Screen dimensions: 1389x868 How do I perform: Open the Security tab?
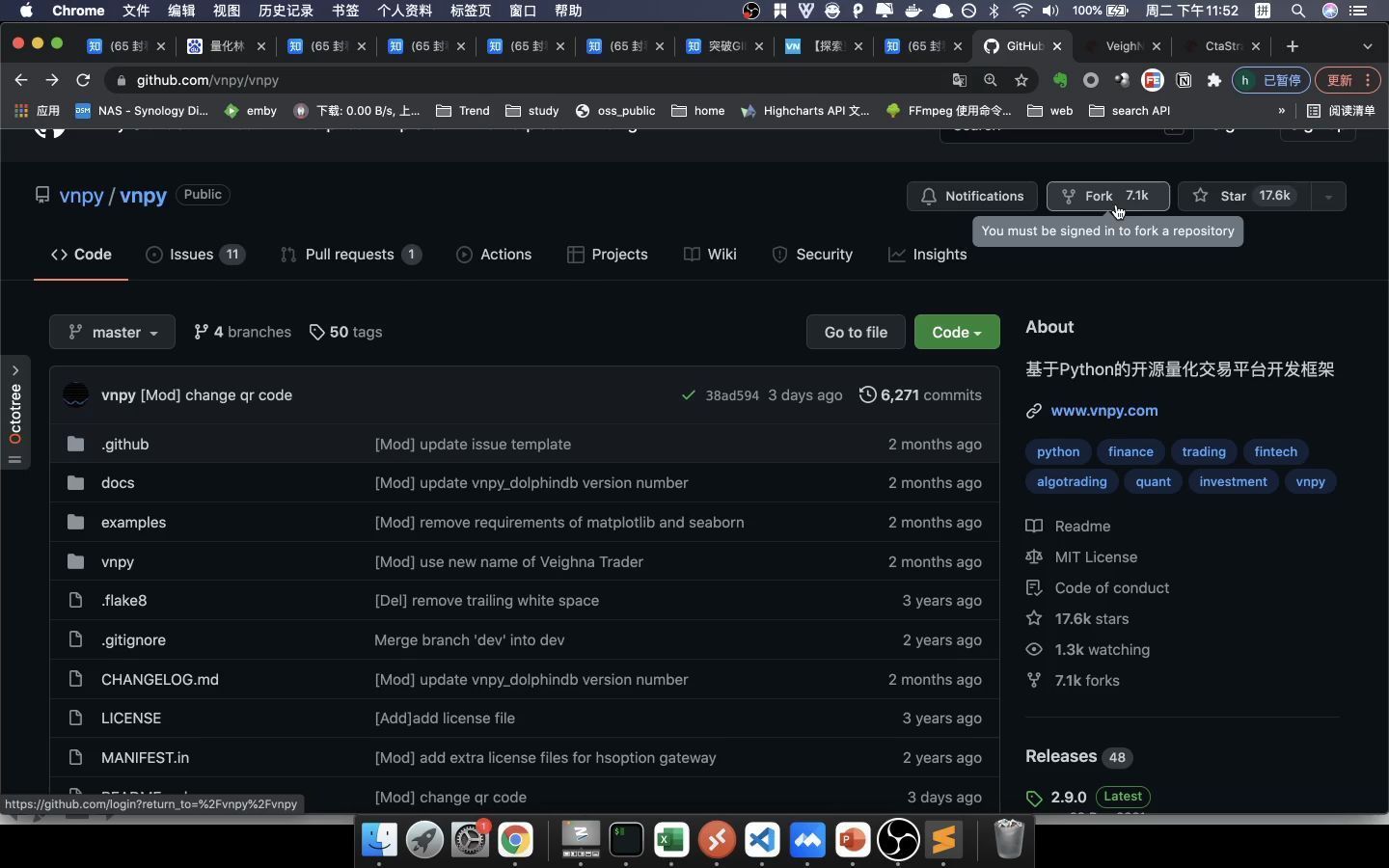point(812,255)
